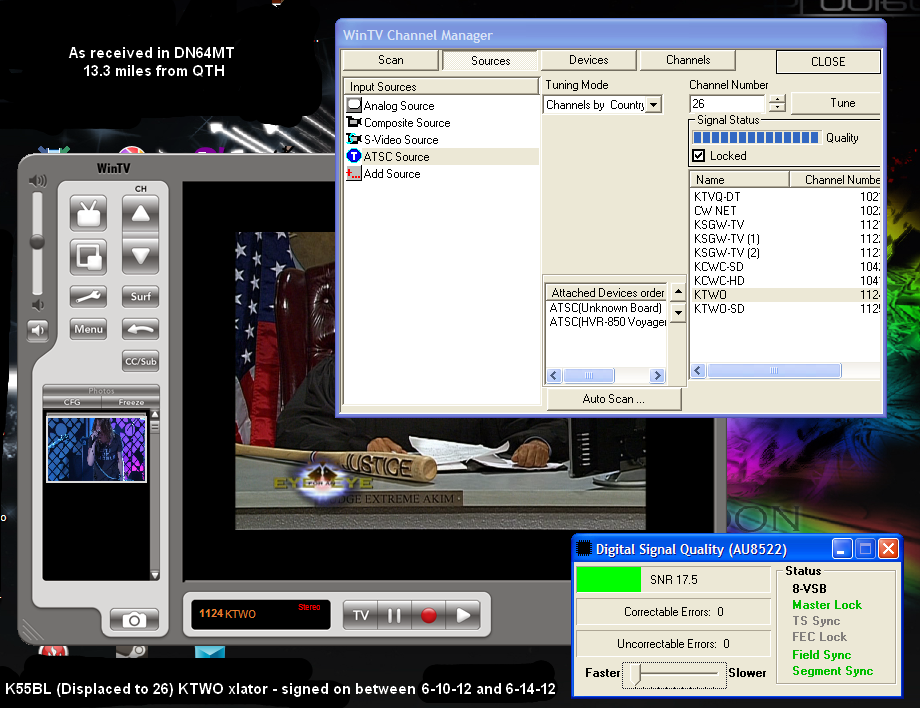Select Analog Source input
This screenshot has width=920, height=708.
[398, 106]
